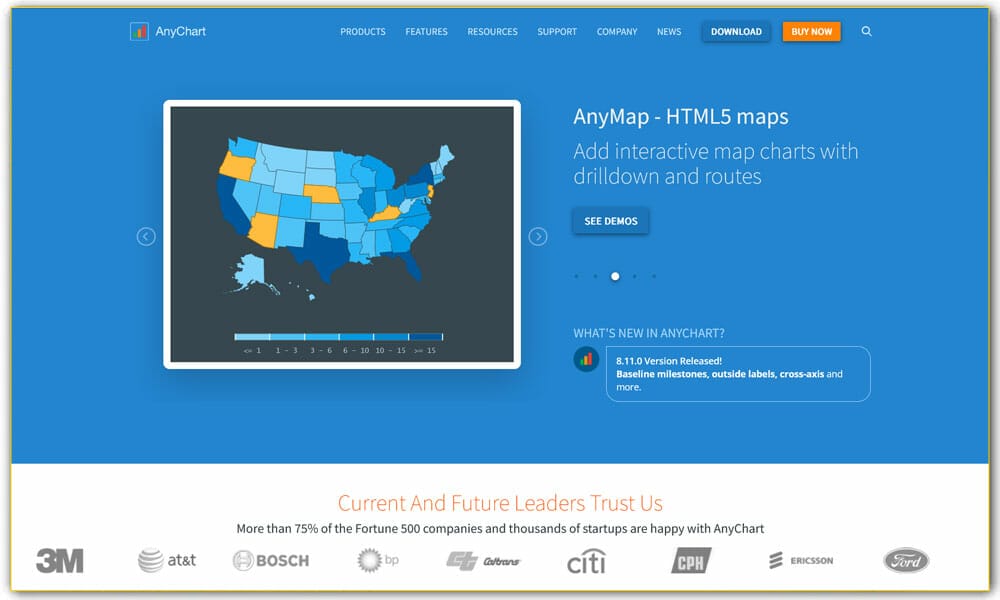Click the Bosch logo
Screen dimensions: 1000x600
270,561
